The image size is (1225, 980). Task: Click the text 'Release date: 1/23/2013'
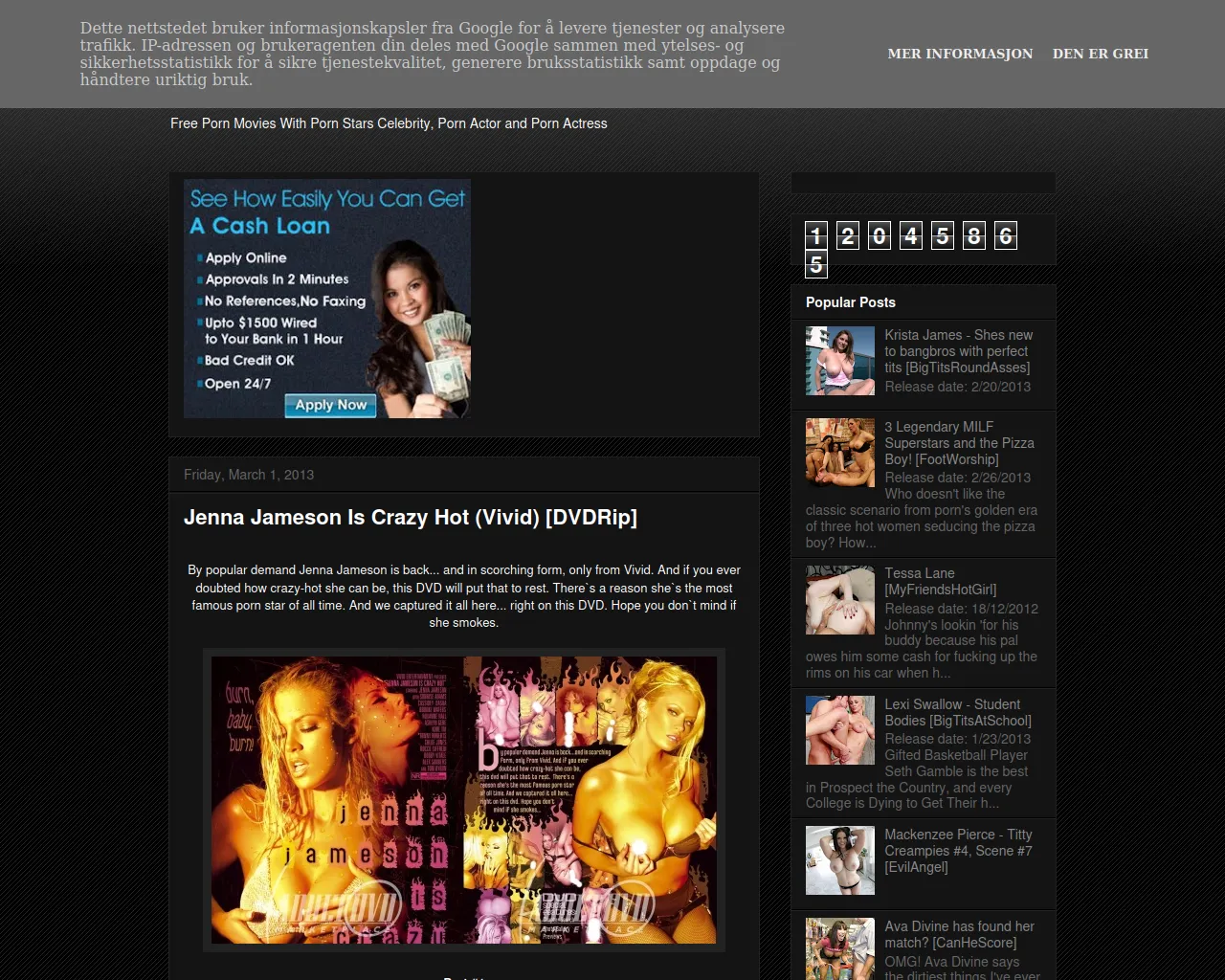957,739
